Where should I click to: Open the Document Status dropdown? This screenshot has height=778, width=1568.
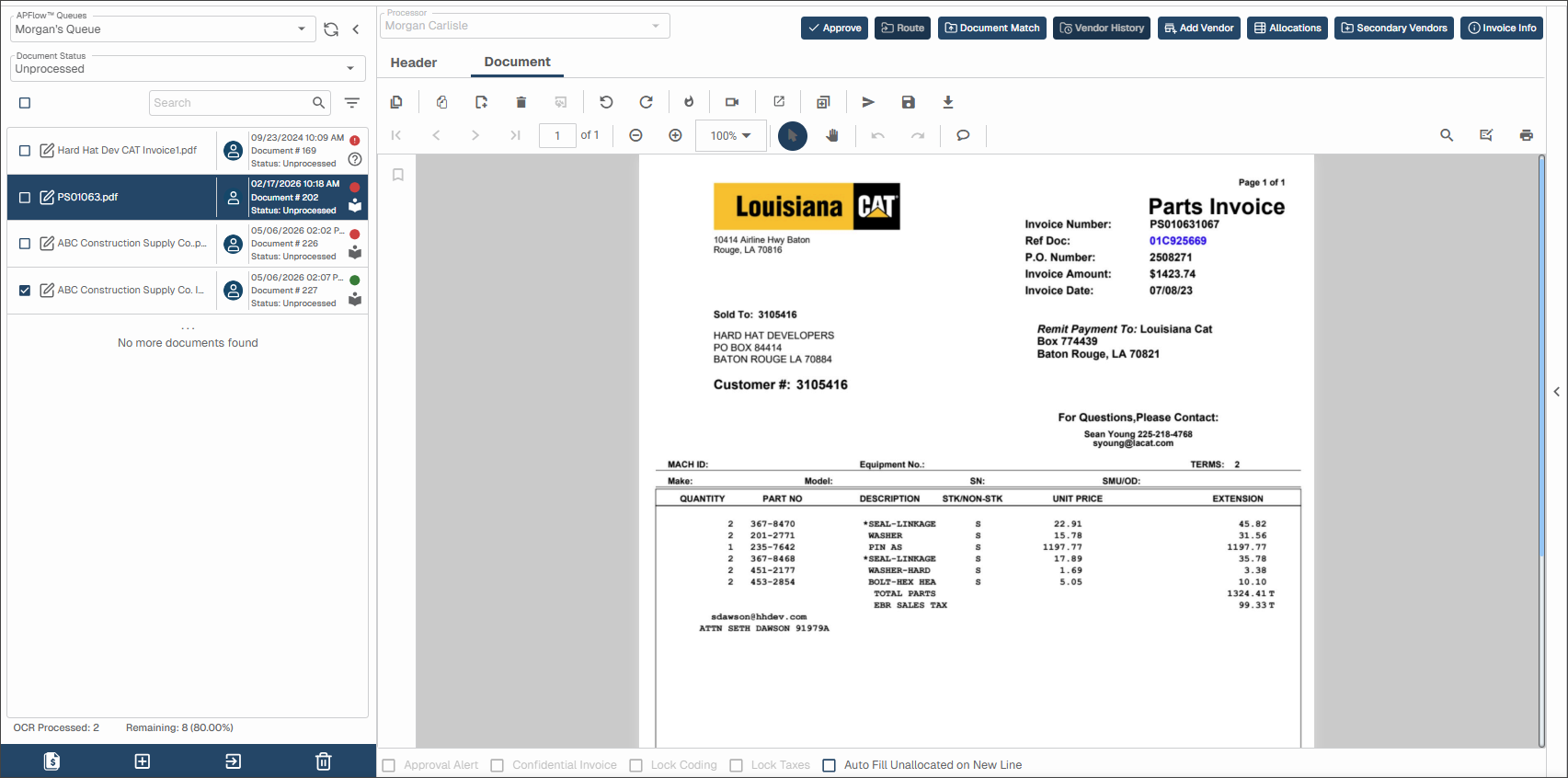click(x=188, y=68)
